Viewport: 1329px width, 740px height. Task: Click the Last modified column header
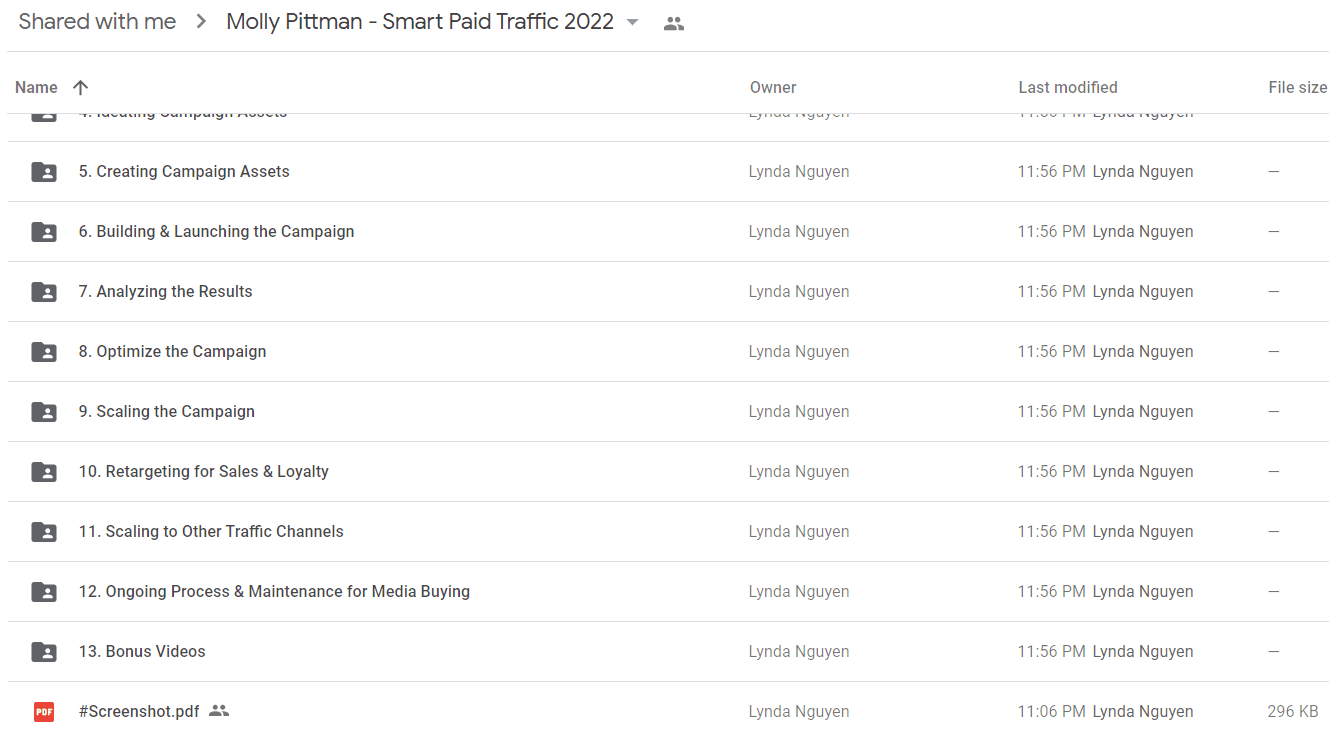pos(1068,87)
